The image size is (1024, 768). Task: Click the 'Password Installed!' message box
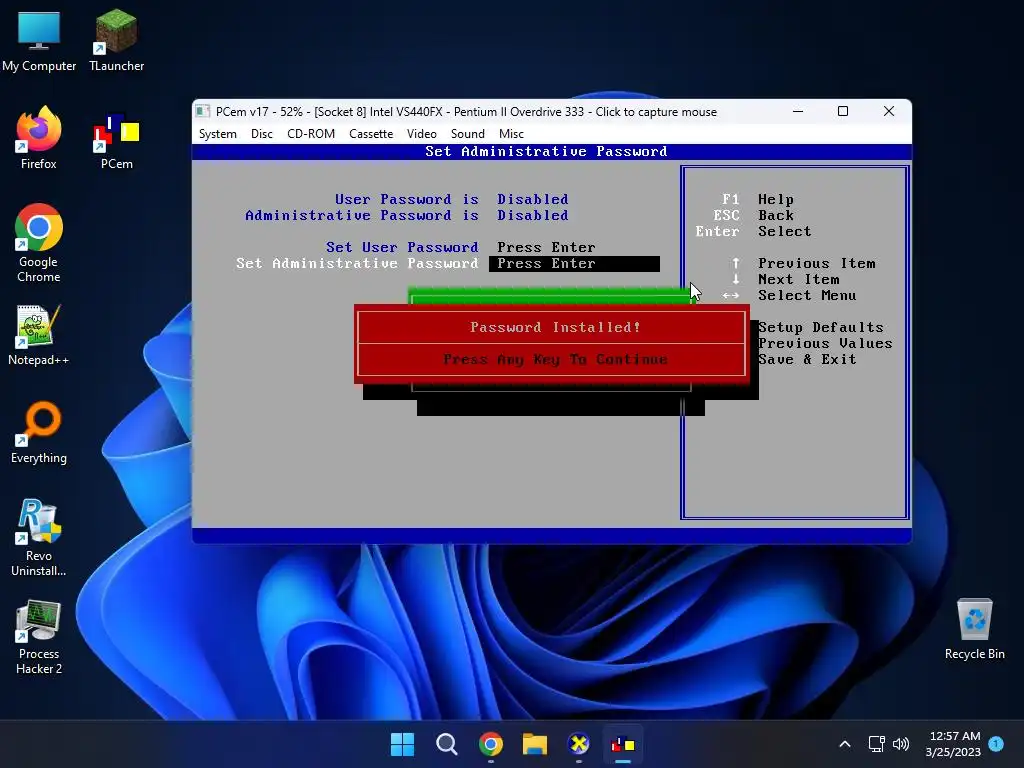pyautogui.click(x=552, y=344)
